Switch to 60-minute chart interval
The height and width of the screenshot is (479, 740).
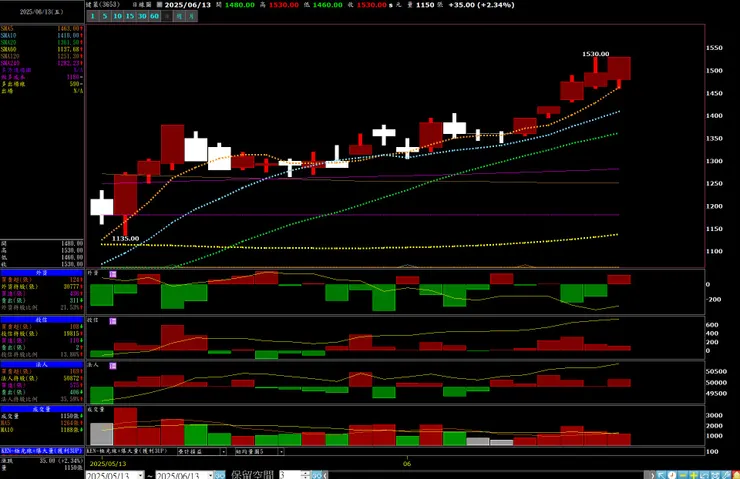[154, 16]
